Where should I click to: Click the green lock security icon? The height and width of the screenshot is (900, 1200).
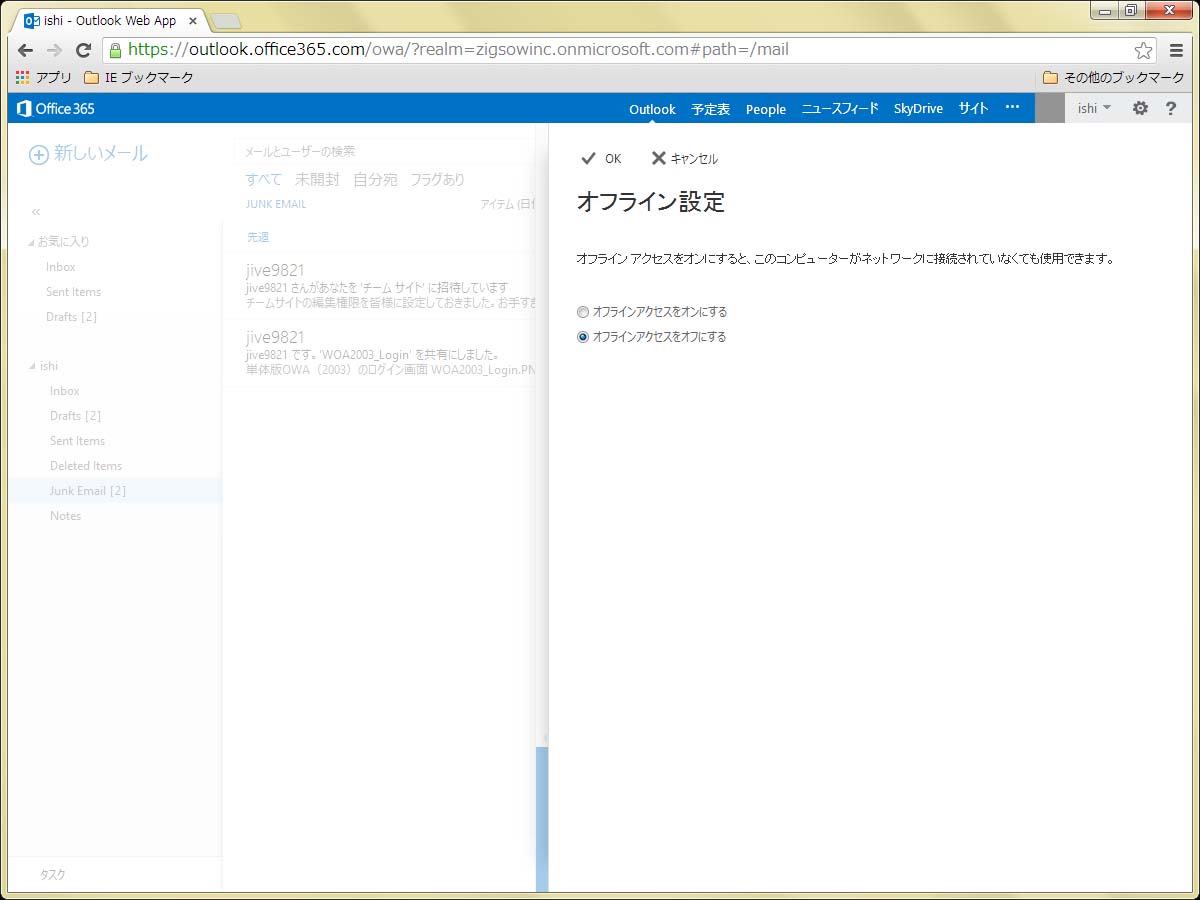click(115, 50)
